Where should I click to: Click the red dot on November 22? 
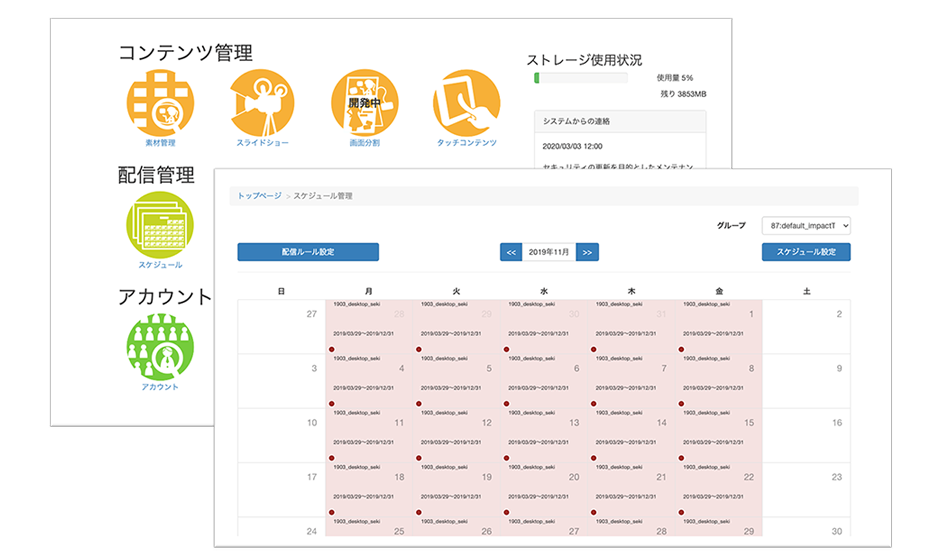[x=681, y=513]
